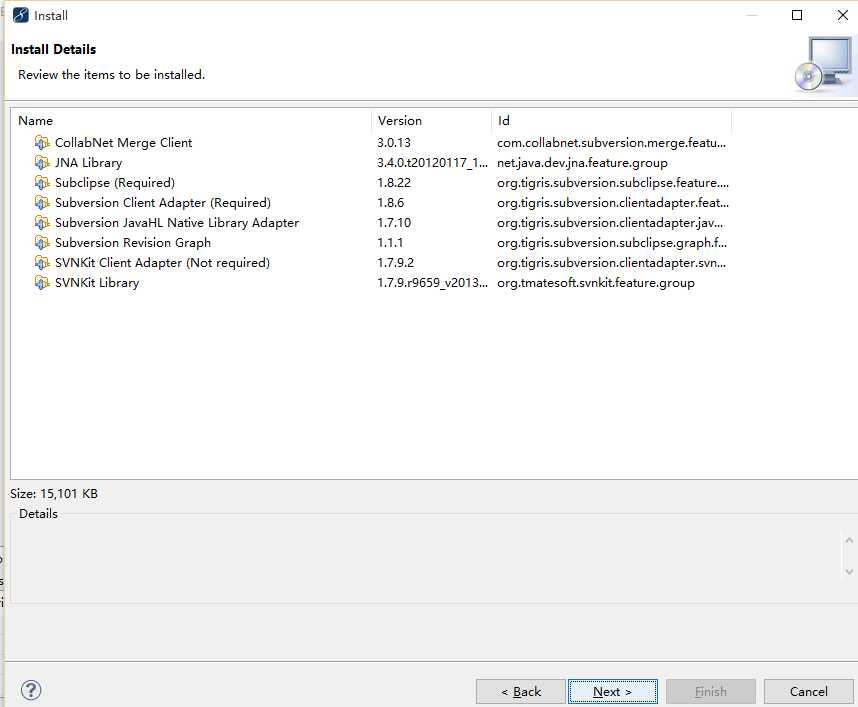The height and width of the screenshot is (707, 858).
Task: Click the Details pane scroll down arrow
Action: (x=849, y=572)
